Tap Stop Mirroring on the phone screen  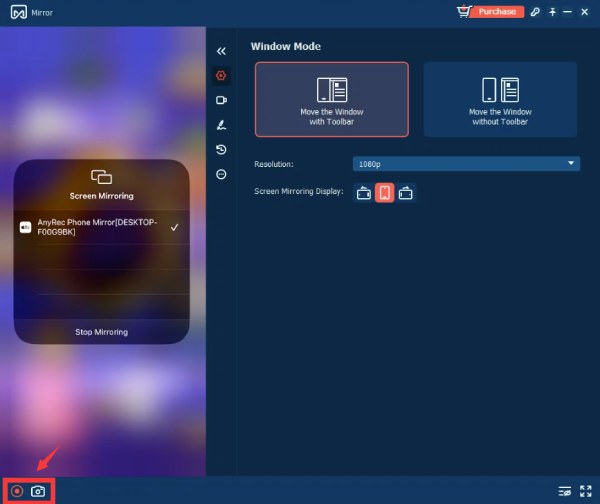[101, 332]
